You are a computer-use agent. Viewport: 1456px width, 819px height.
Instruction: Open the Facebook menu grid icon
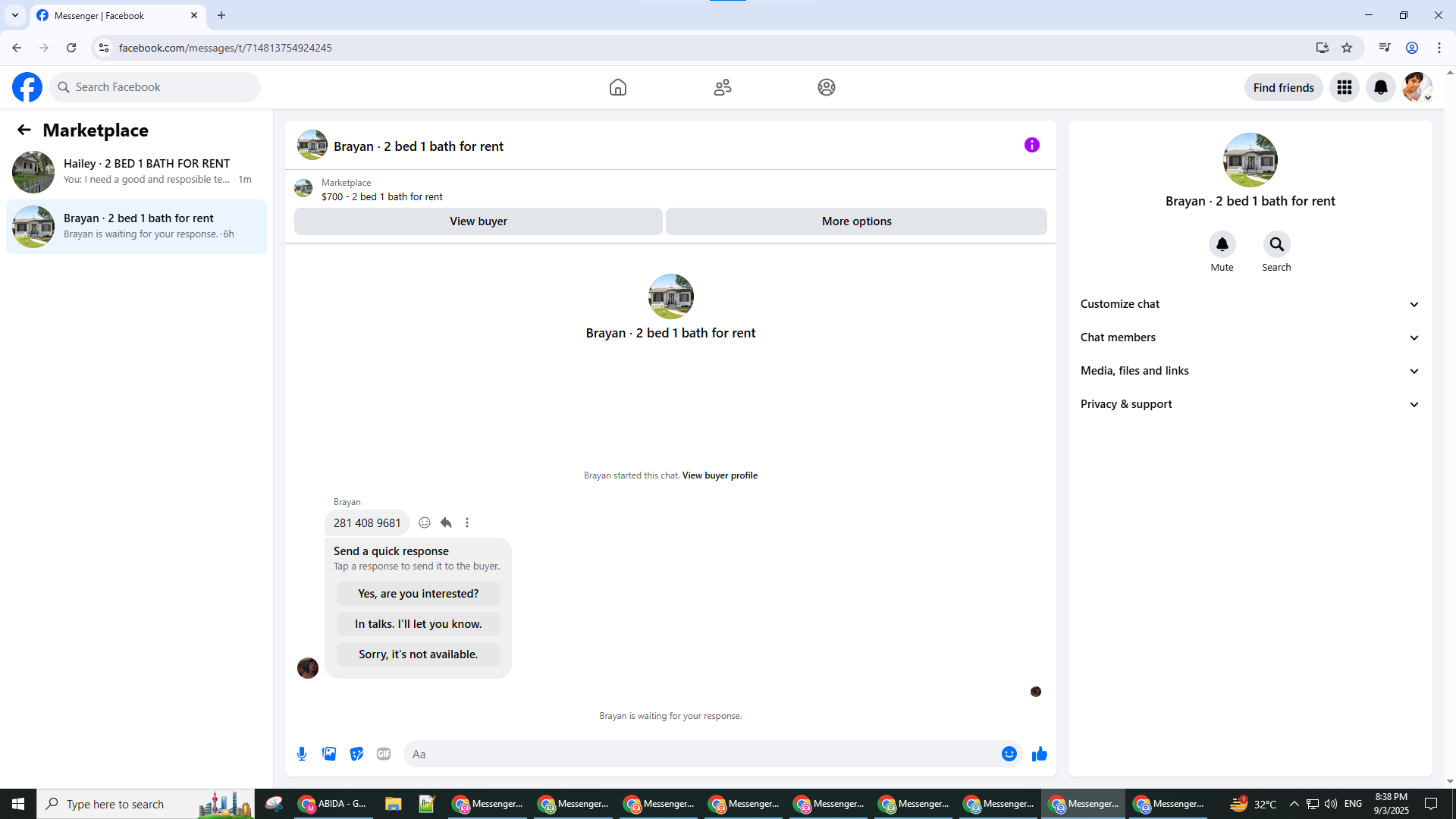click(1345, 87)
